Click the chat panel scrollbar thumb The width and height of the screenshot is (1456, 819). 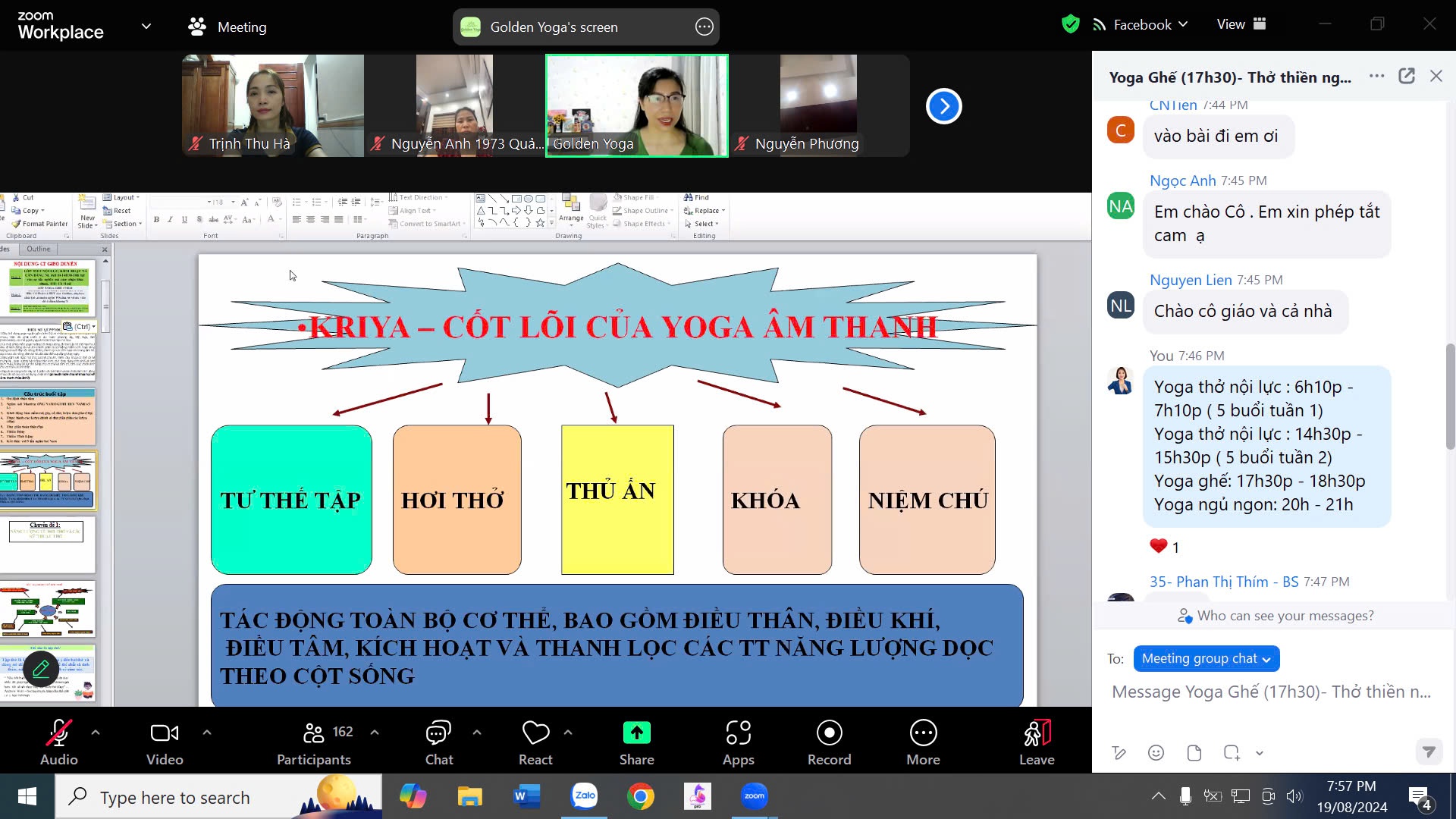click(x=1450, y=396)
